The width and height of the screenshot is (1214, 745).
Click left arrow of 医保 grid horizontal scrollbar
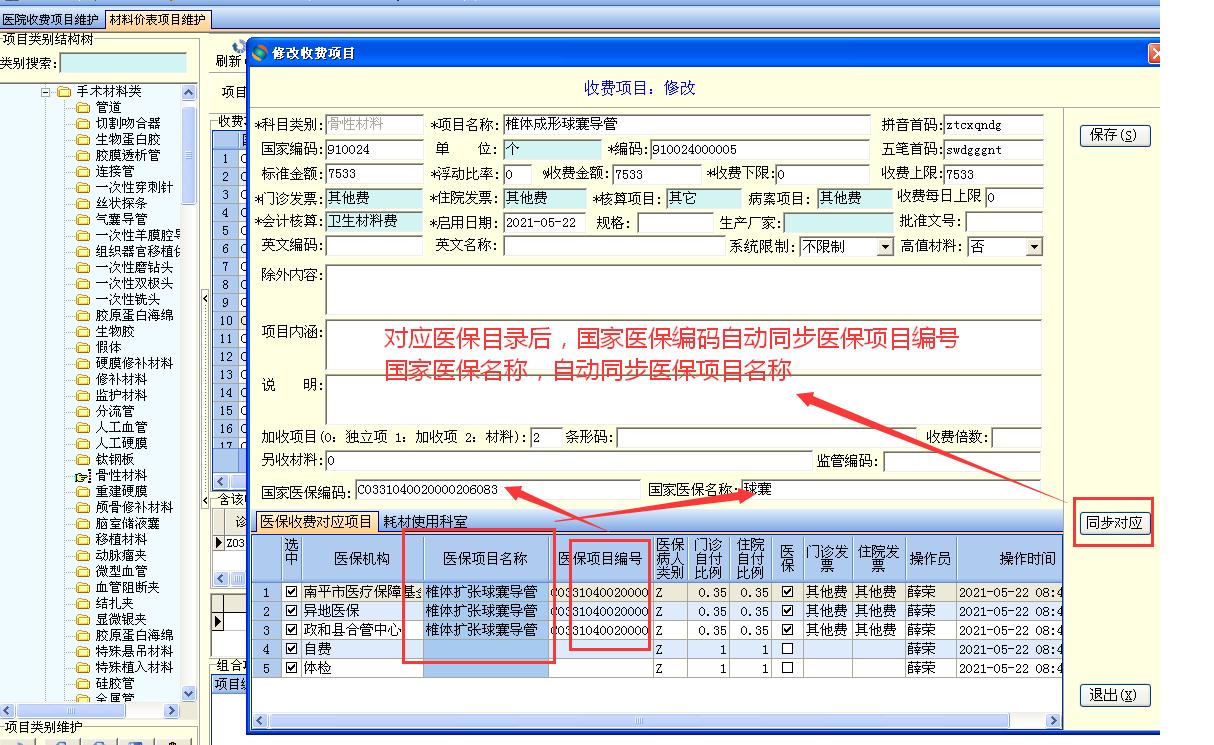(261, 720)
